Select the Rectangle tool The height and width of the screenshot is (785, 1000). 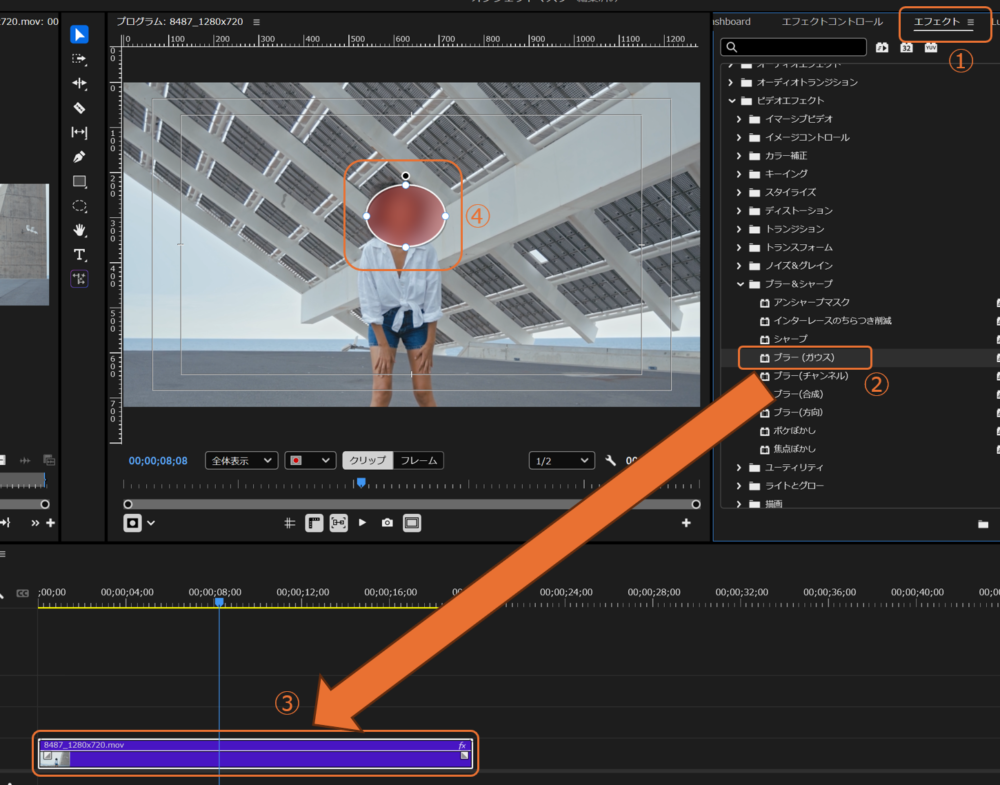click(79, 182)
